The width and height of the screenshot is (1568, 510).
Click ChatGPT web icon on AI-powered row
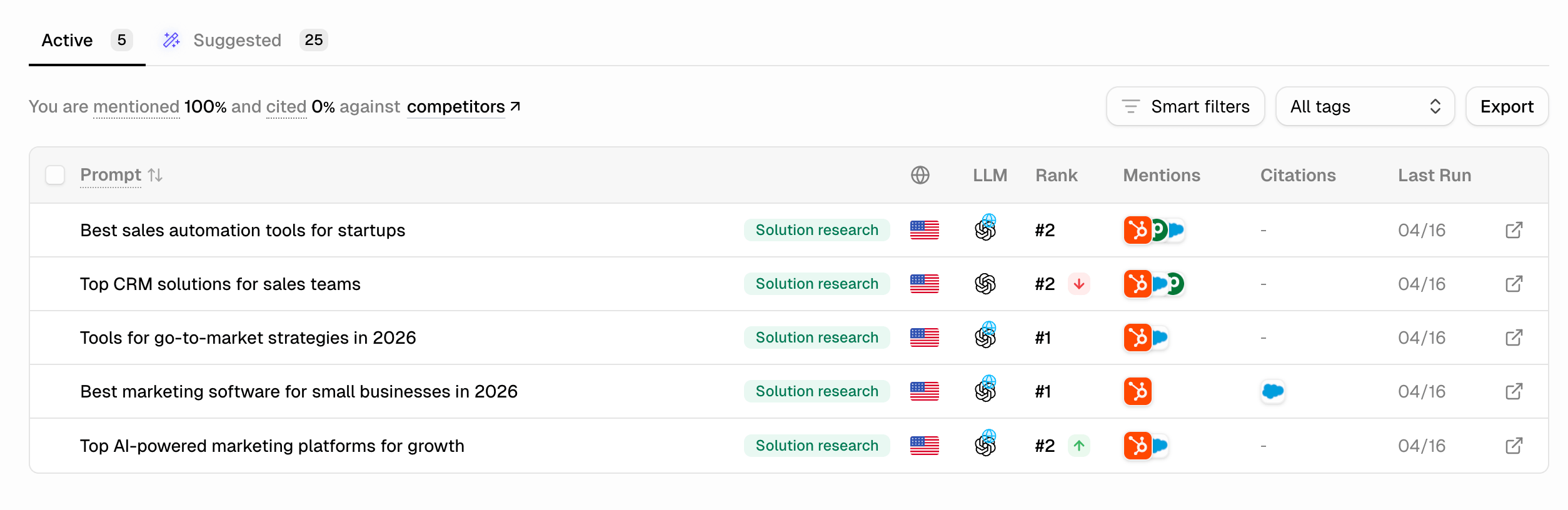[x=986, y=444]
